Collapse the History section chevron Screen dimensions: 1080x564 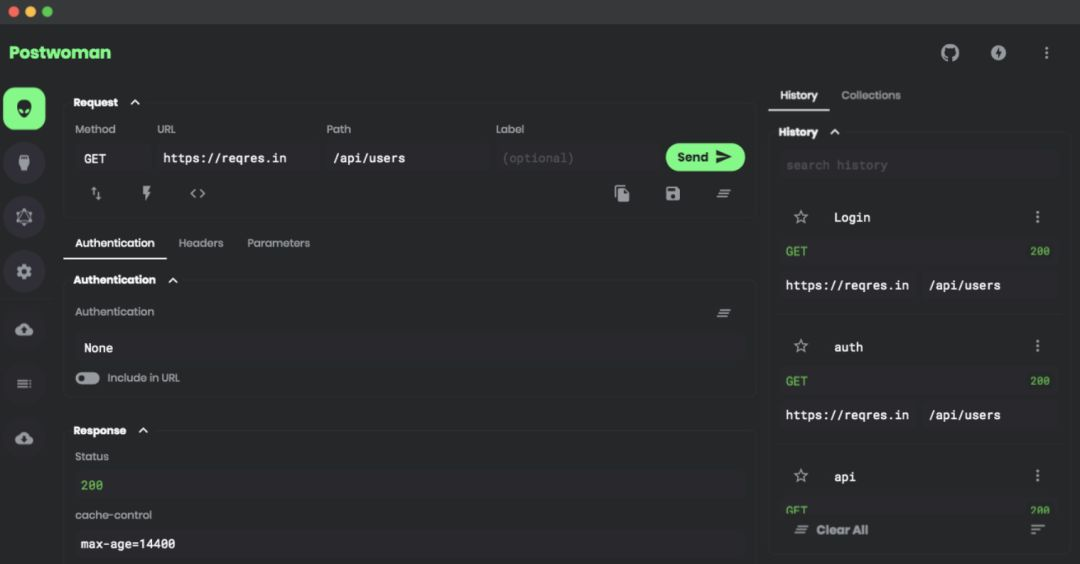coord(835,132)
